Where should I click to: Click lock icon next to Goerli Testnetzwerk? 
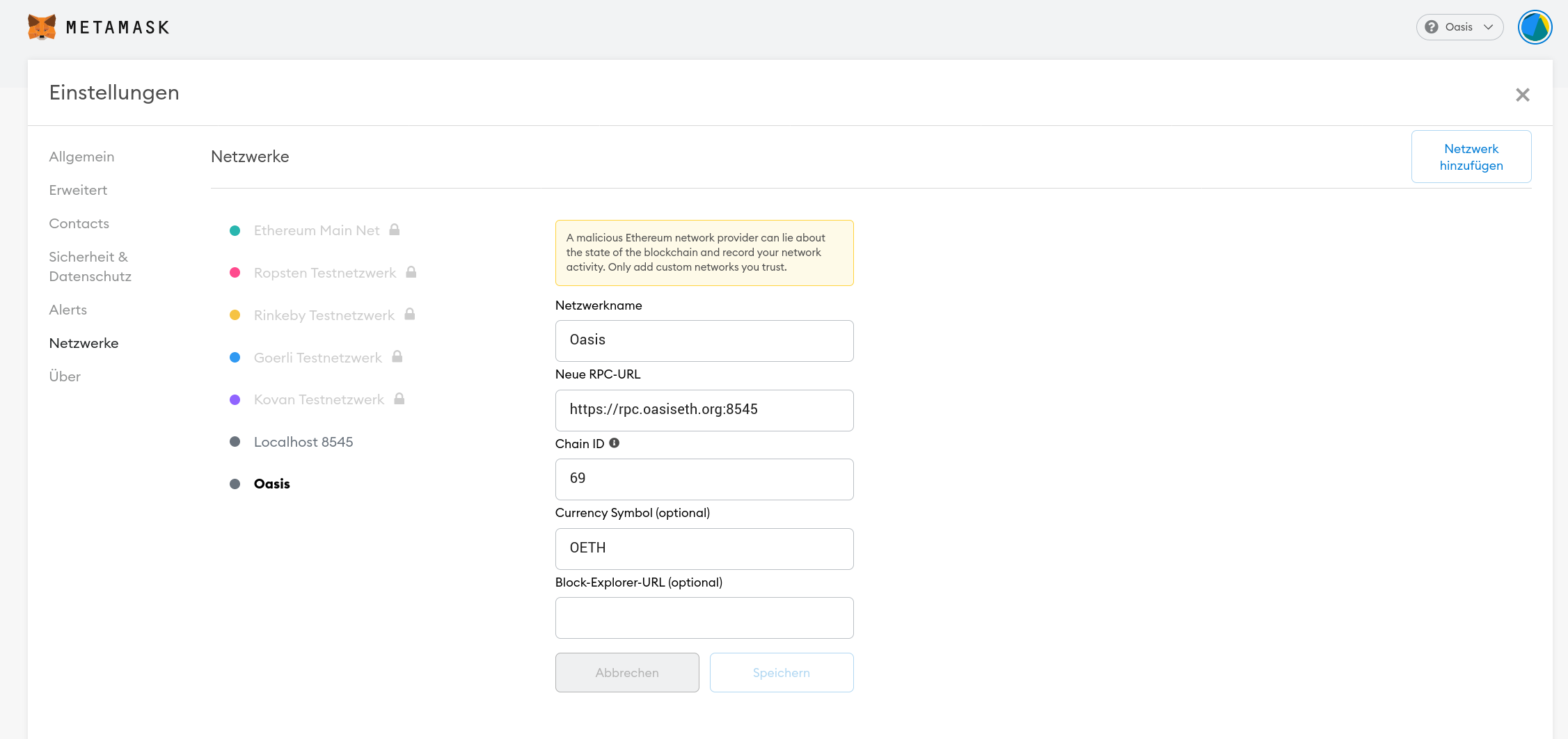coord(397,357)
